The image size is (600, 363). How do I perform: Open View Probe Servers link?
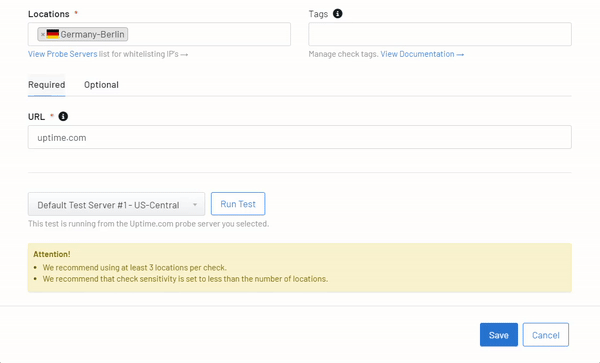coord(62,54)
